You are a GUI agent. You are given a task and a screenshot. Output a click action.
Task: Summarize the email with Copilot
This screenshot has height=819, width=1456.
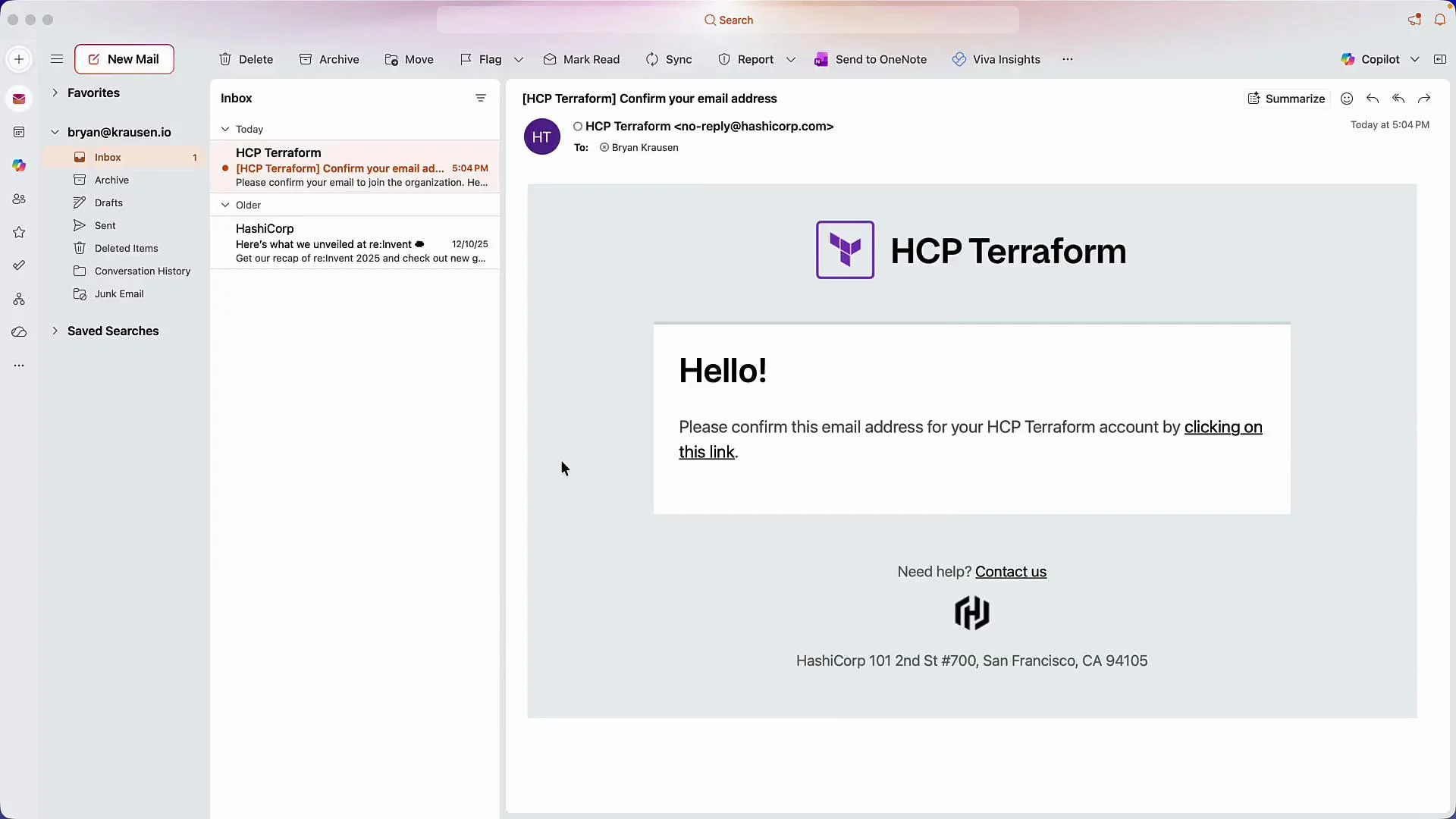pyautogui.click(x=1286, y=99)
